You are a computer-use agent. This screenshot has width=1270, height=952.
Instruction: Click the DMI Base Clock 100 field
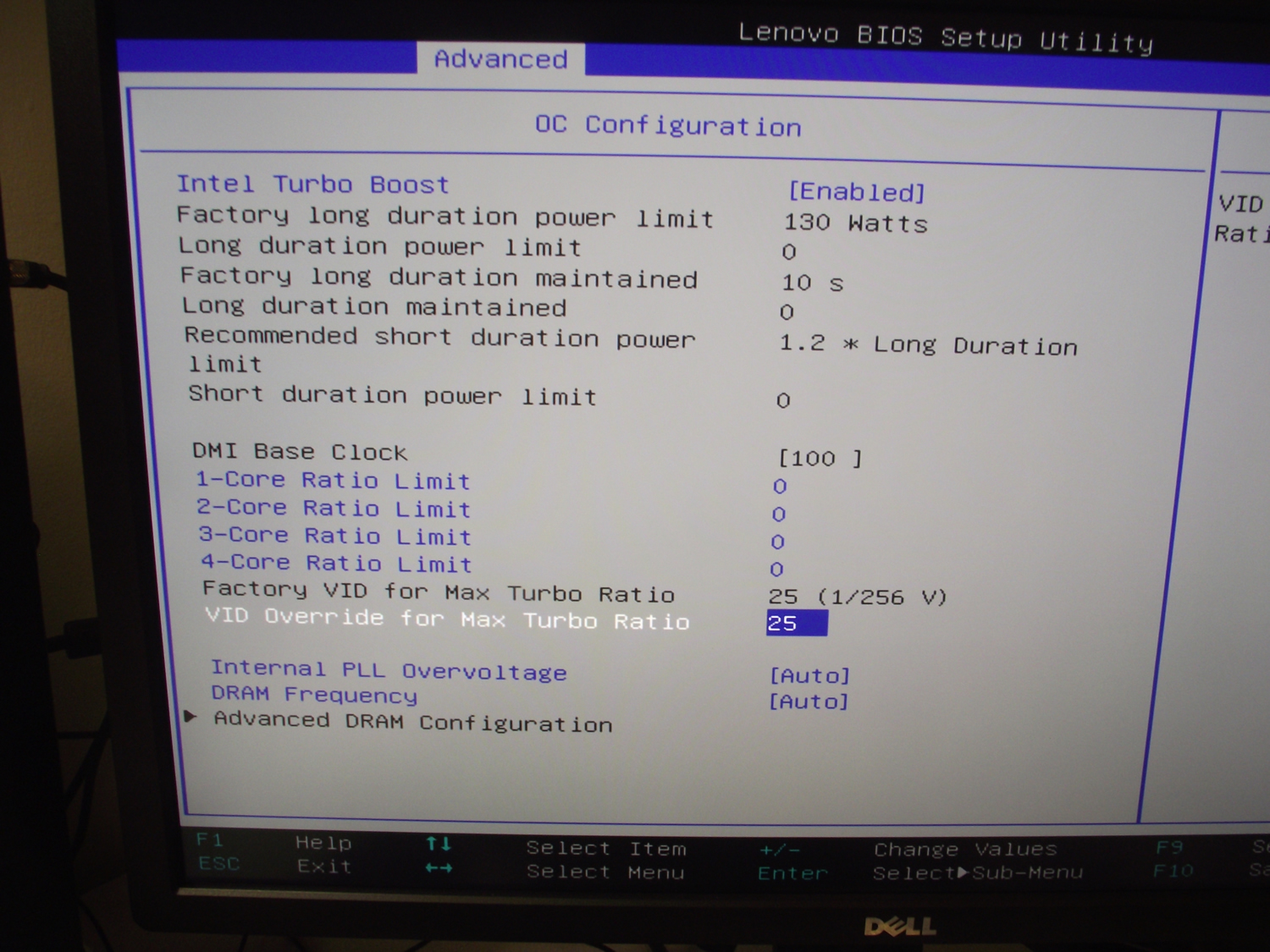pos(820,458)
